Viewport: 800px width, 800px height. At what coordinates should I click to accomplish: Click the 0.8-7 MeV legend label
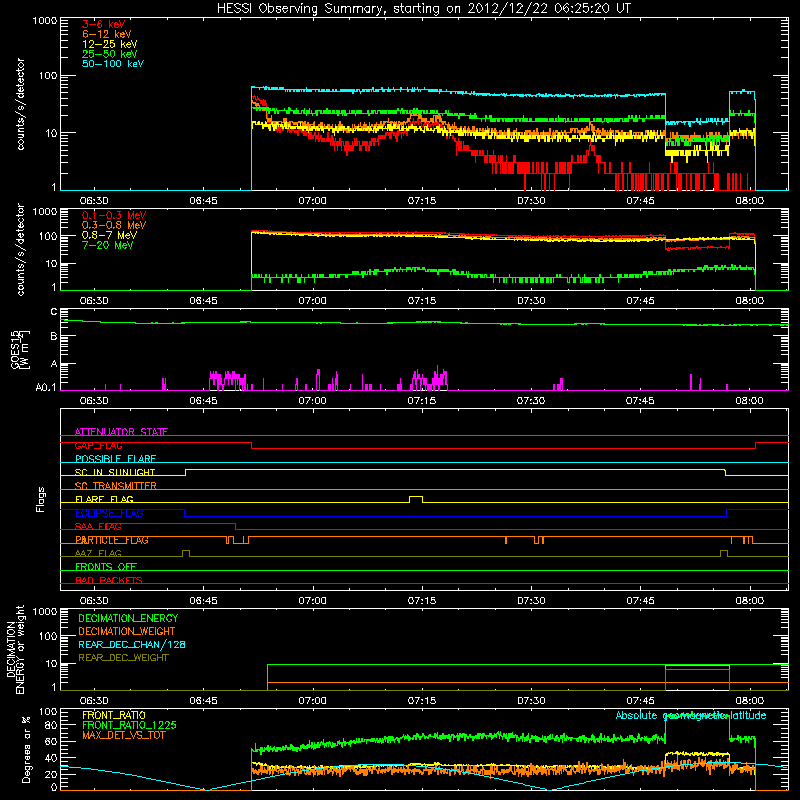(109, 235)
